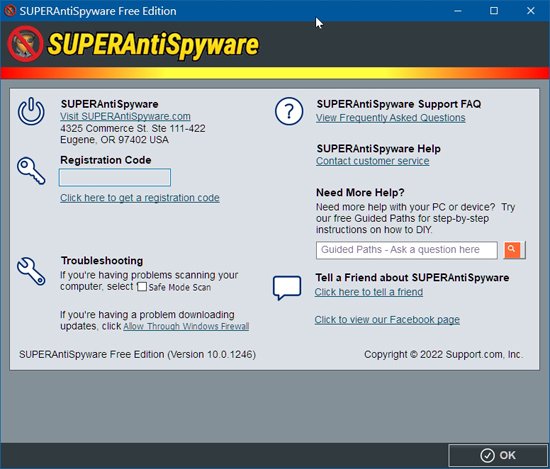Click the 'Need More Help?' heading
The height and width of the screenshot is (469, 550).
coord(360,193)
